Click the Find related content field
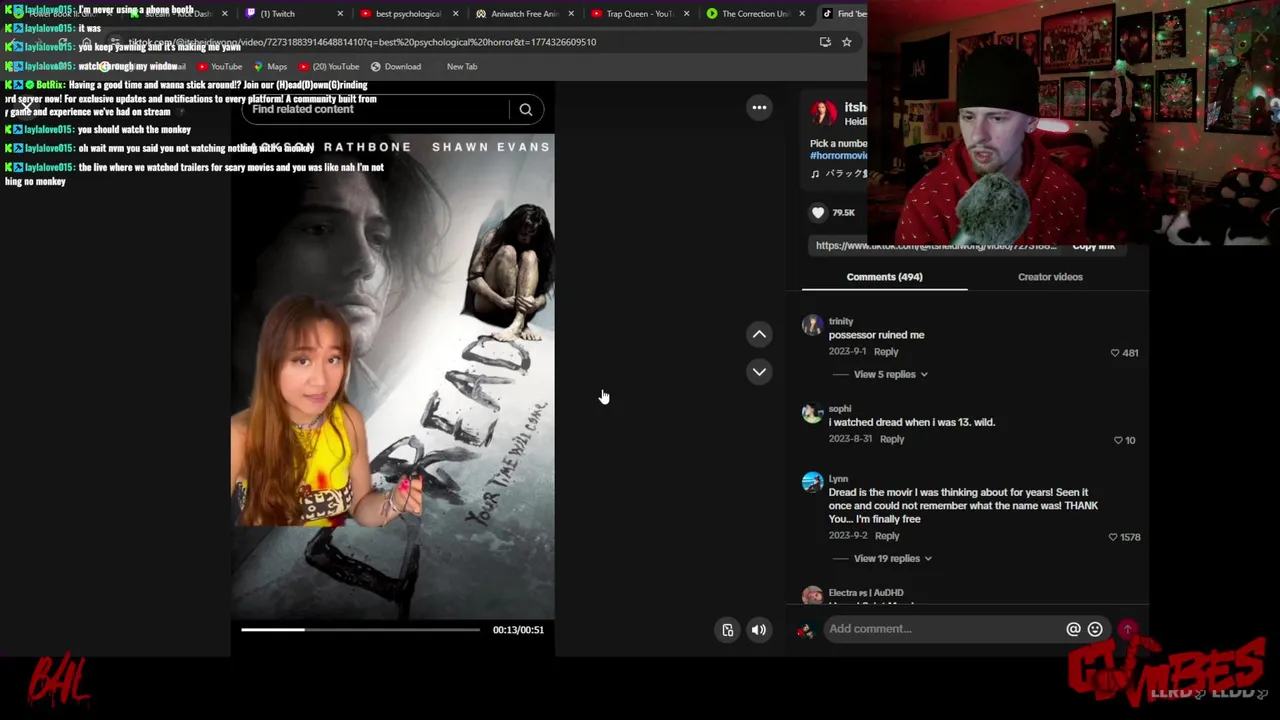The height and width of the screenshot is (720, 1280). 375,110
